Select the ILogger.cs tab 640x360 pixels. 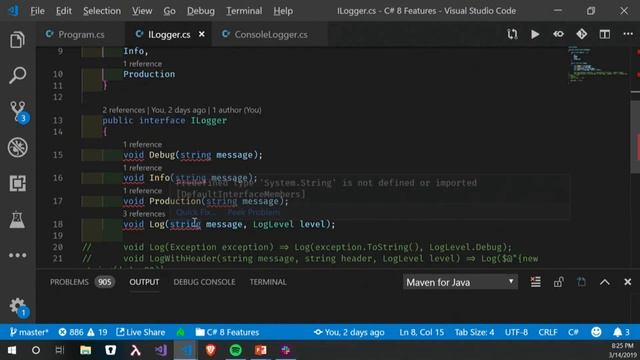tap(169, 34)
